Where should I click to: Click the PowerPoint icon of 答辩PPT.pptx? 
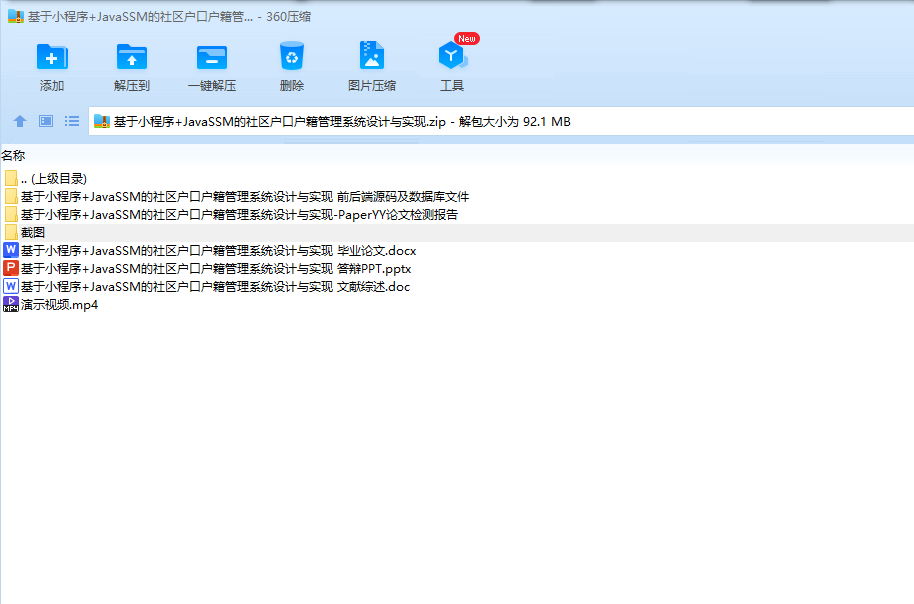[10, 268]
